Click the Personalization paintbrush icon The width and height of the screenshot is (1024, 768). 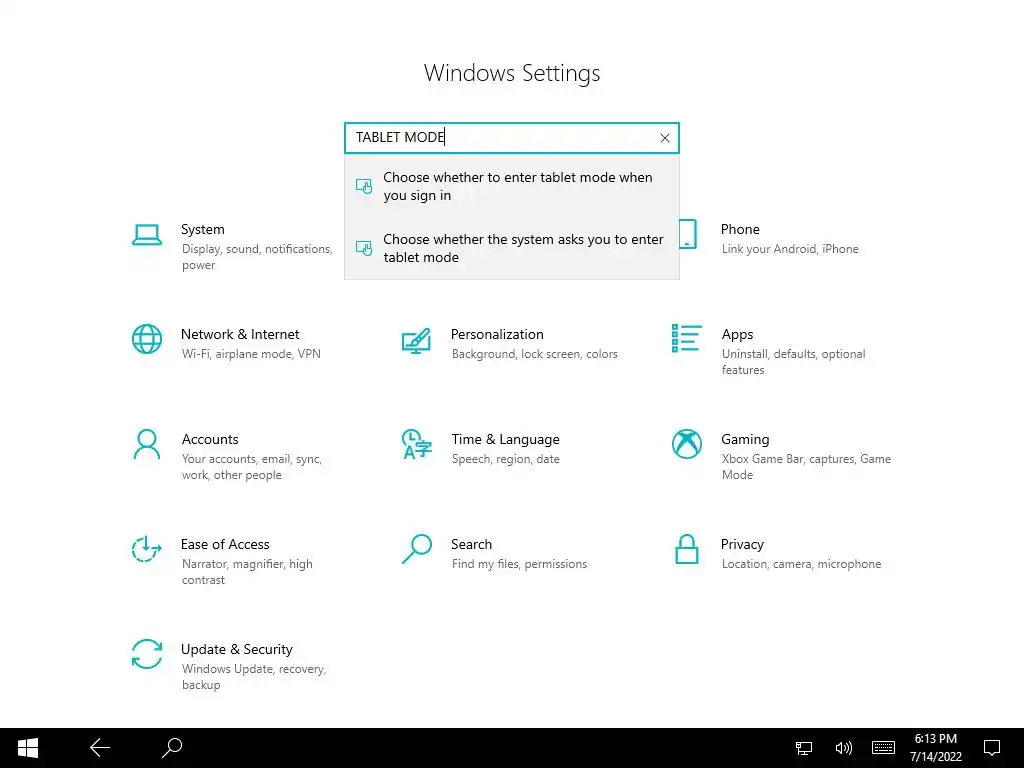416,341
